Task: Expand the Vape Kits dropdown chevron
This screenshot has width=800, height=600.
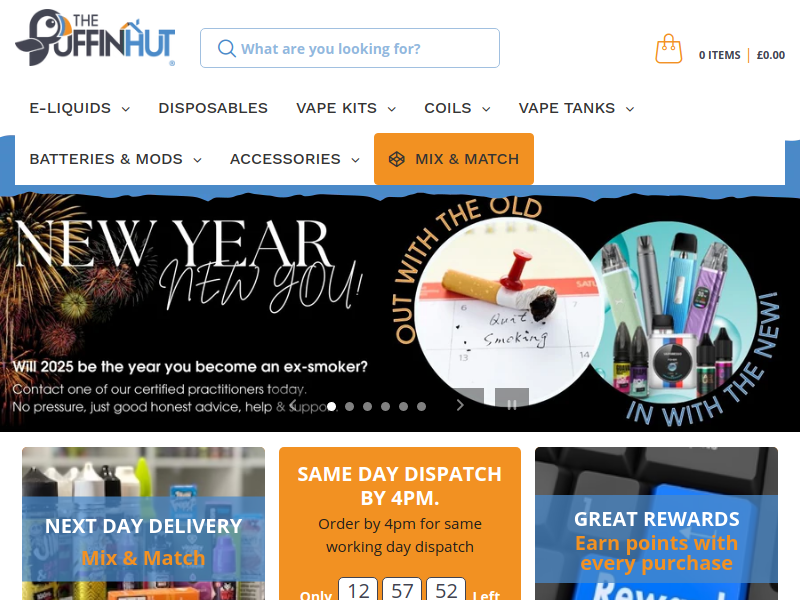Action: click(x=392, y=109)
